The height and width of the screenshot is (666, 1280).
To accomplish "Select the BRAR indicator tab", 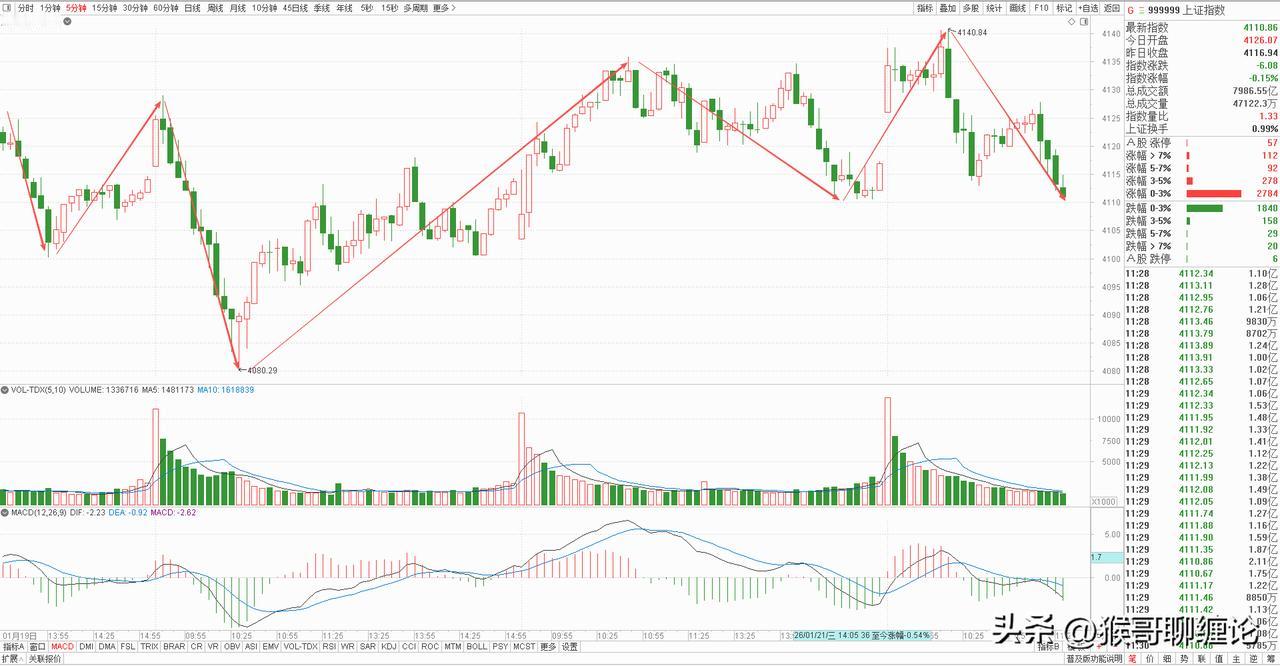I will click(x=174, y=647).
